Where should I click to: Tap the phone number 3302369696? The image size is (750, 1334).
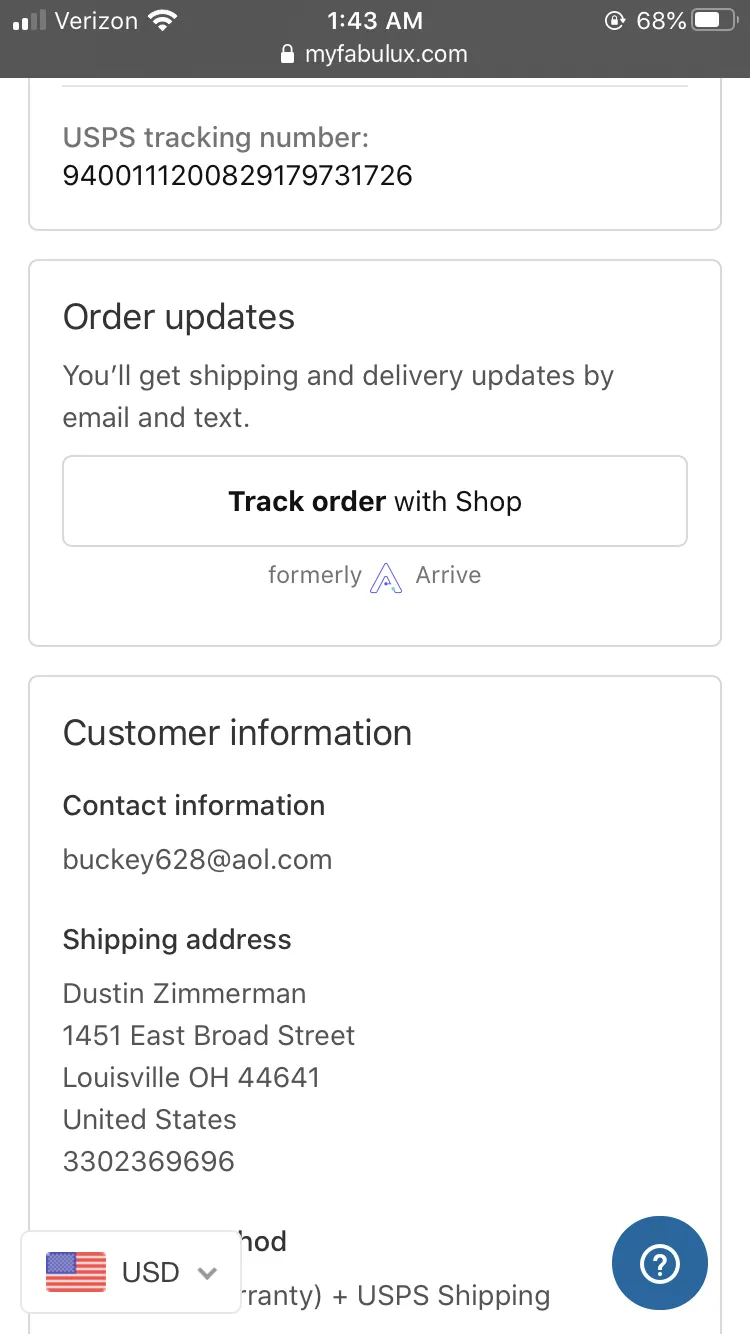coord(148,1162)
